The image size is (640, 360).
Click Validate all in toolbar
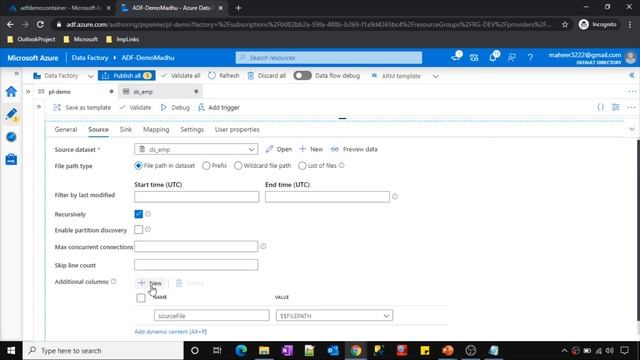pyautogui.click(x=180, y=76)
